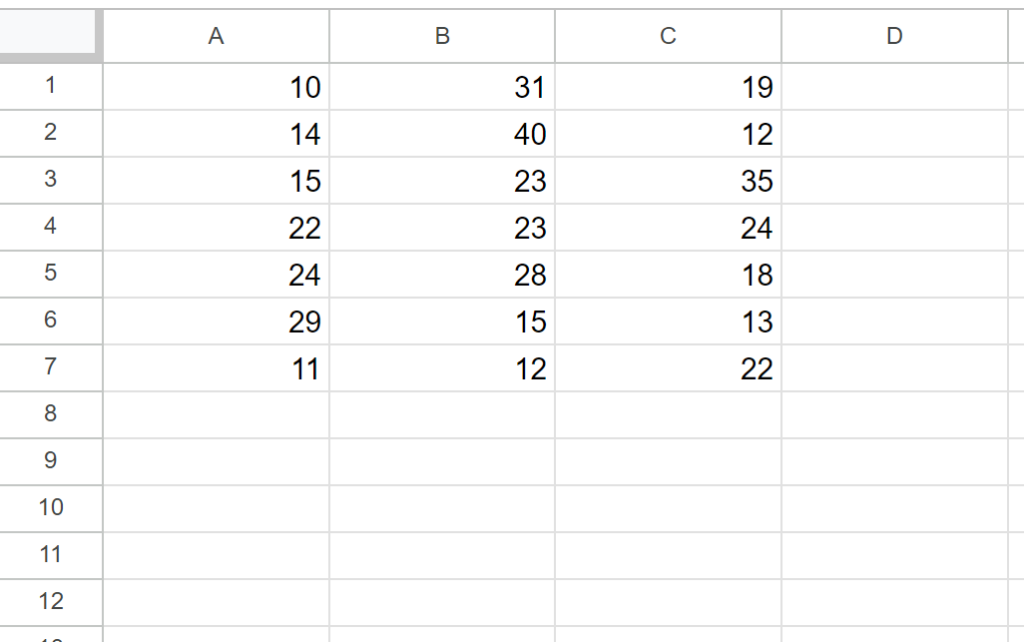Select row header 1
Image resolution: width=1024 pixels, height=642 pixels.
(51, 87)
